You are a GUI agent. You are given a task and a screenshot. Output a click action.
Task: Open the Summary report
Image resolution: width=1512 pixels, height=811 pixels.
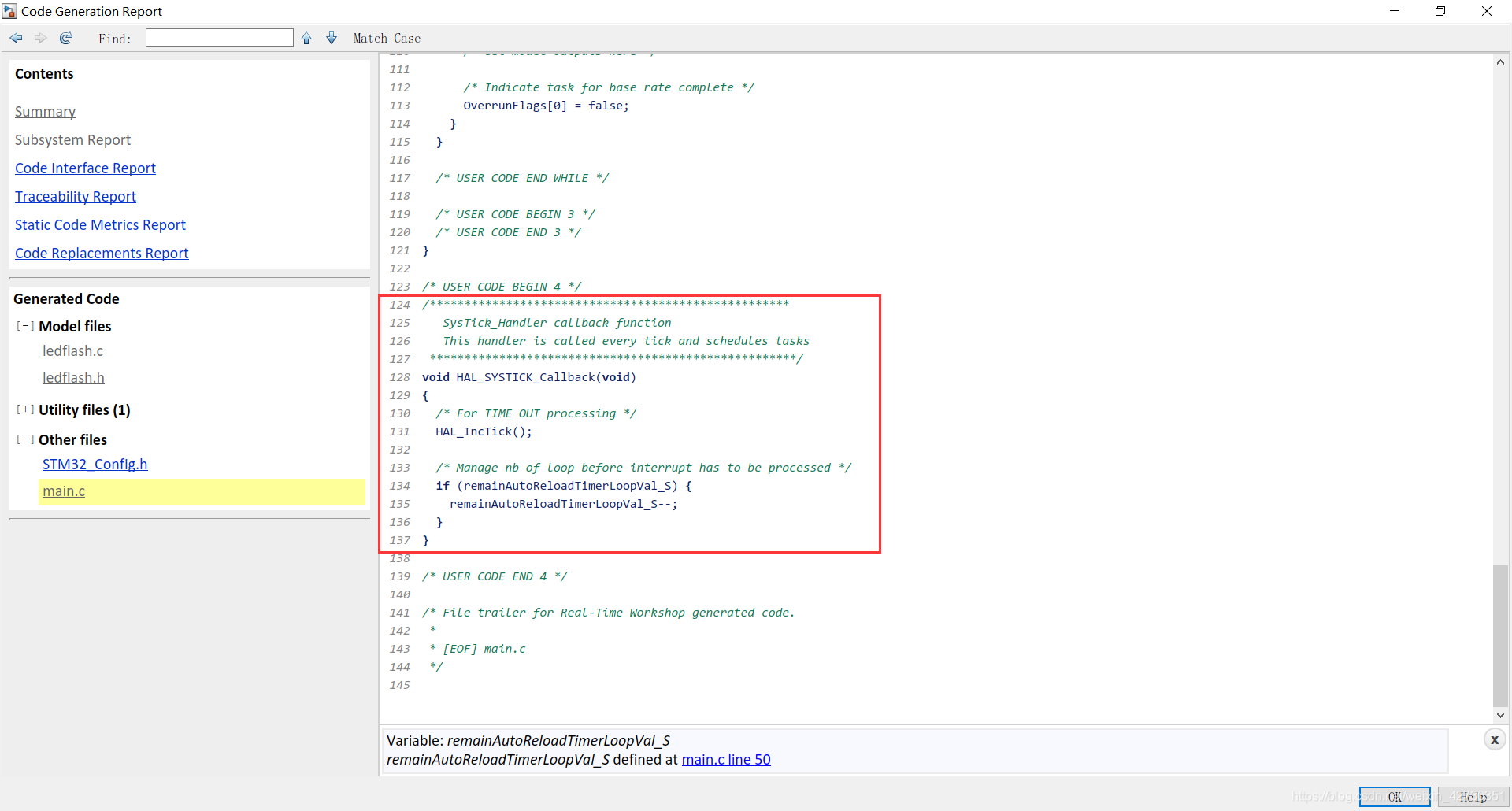pyautogui.click(x=45, y=112)
